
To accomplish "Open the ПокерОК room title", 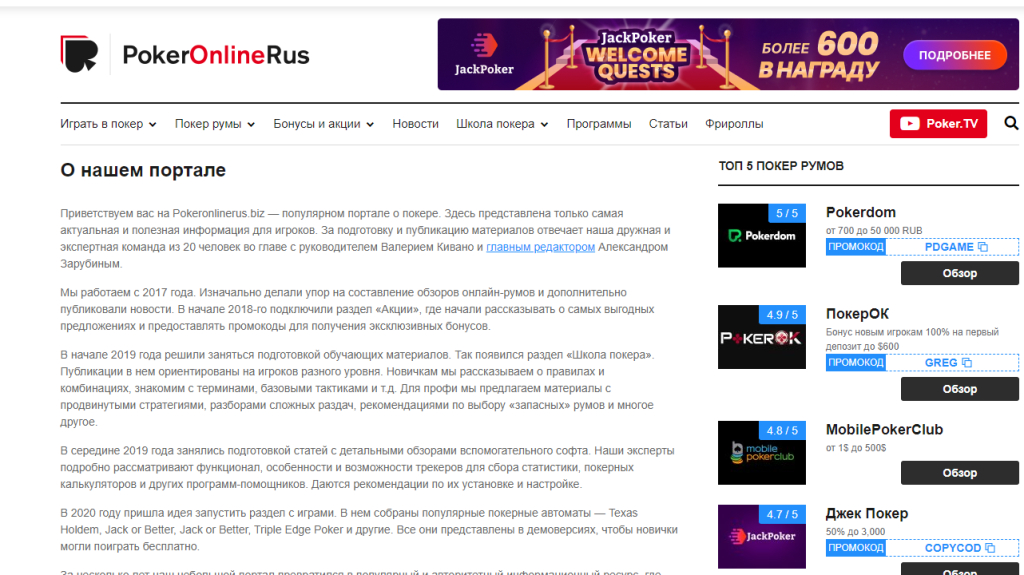I will pos(857,314).
